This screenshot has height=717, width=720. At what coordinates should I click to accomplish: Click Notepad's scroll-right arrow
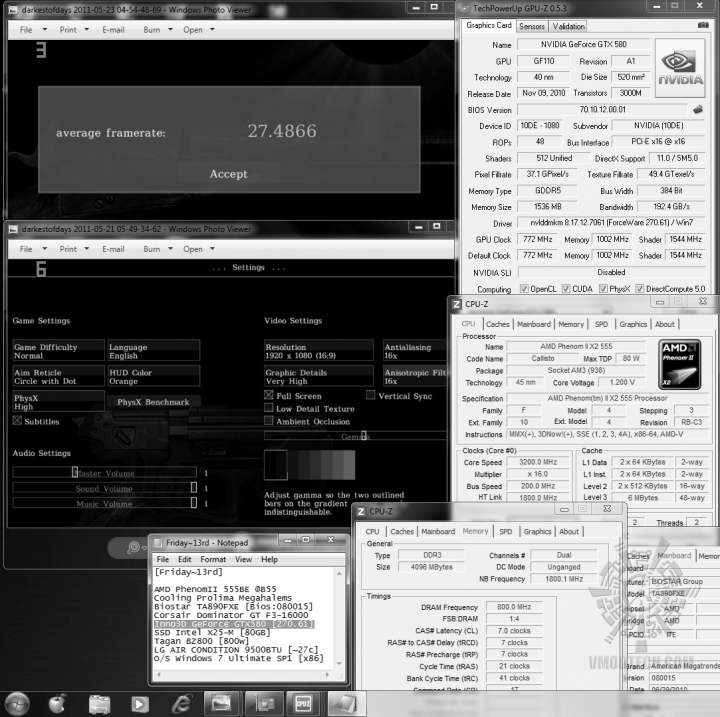pyautogui.click(x=327, y=675)
